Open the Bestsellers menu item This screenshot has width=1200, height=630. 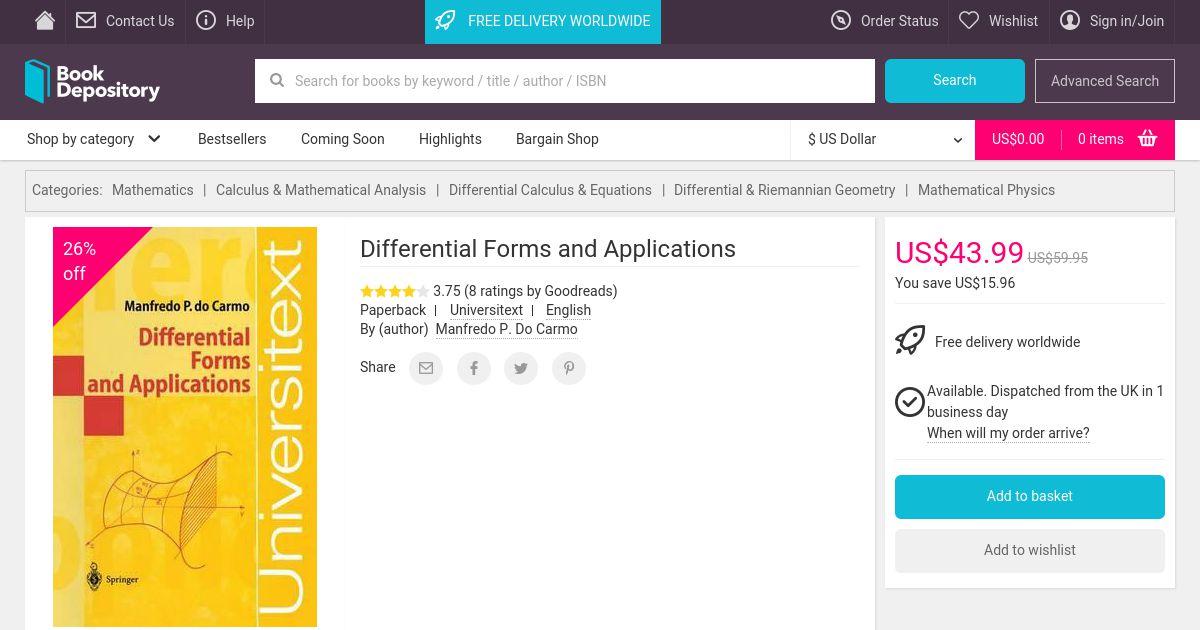[x=232, y=139]
